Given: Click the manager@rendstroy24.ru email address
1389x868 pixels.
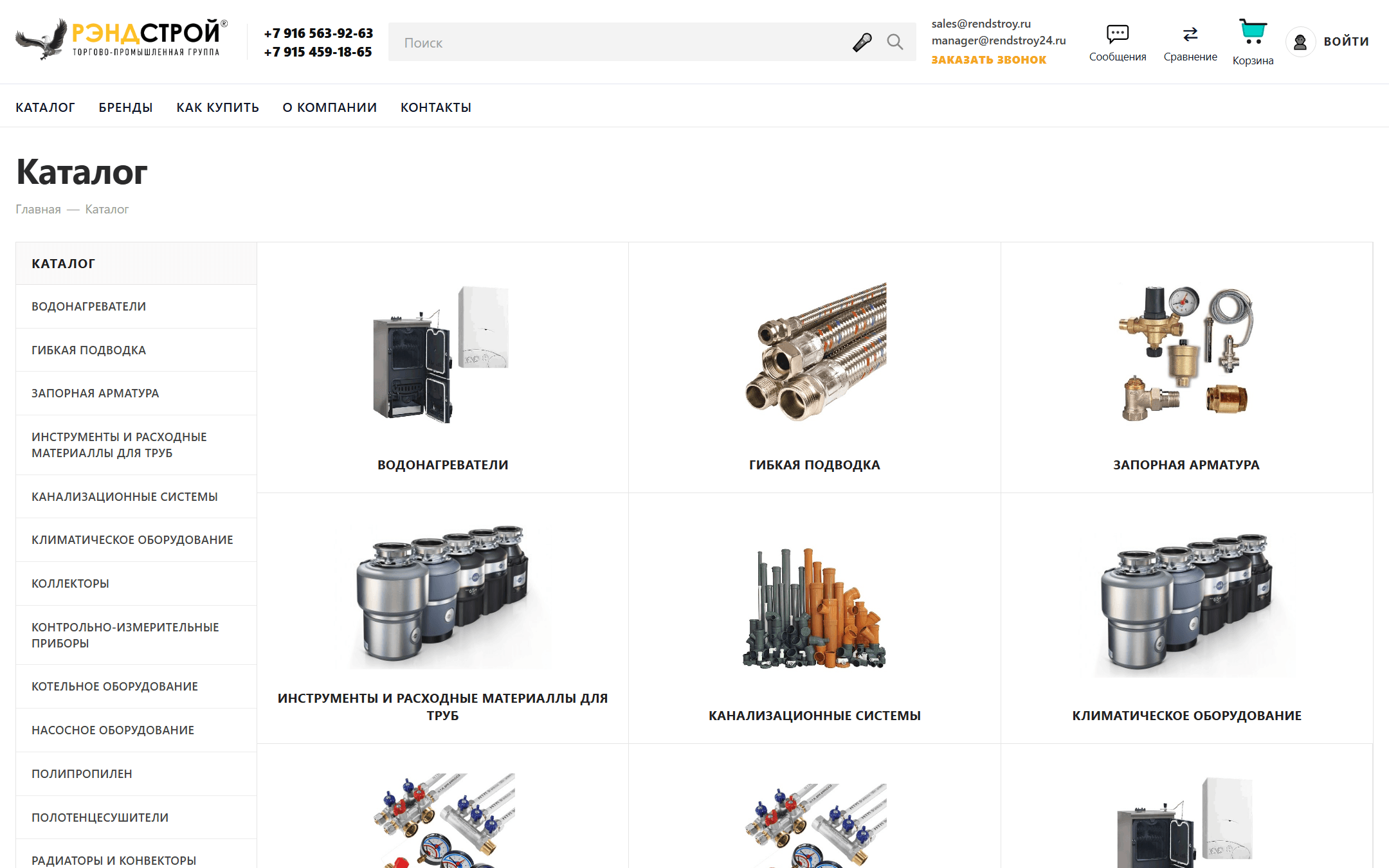Looking at the screenshot, I should 999,41.
